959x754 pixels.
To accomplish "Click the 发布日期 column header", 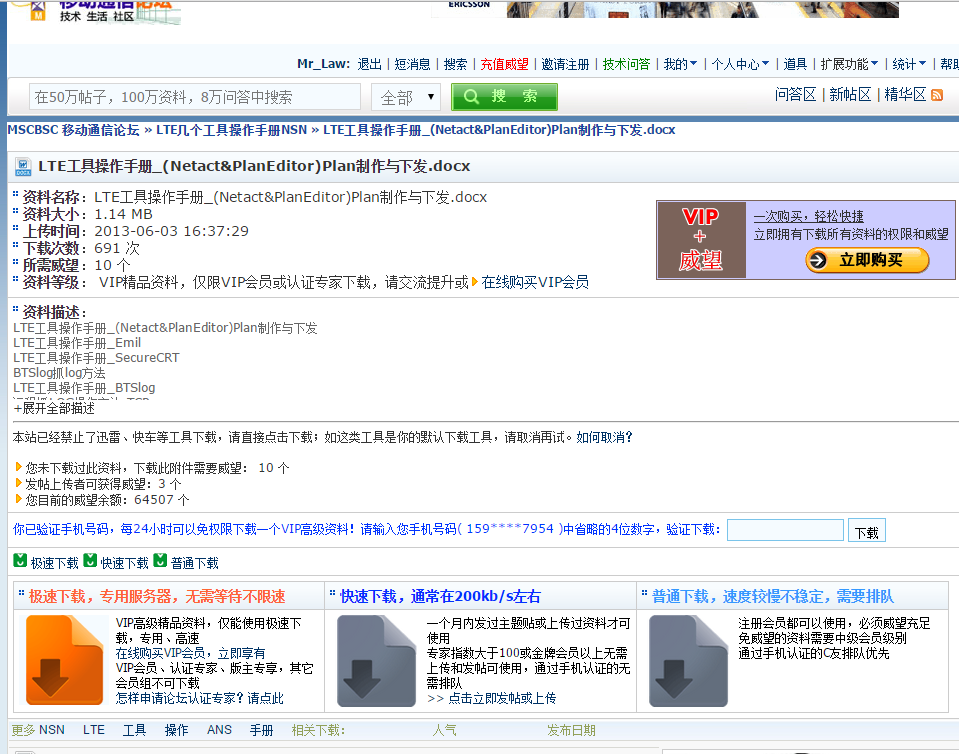I will tap(571, 730).
